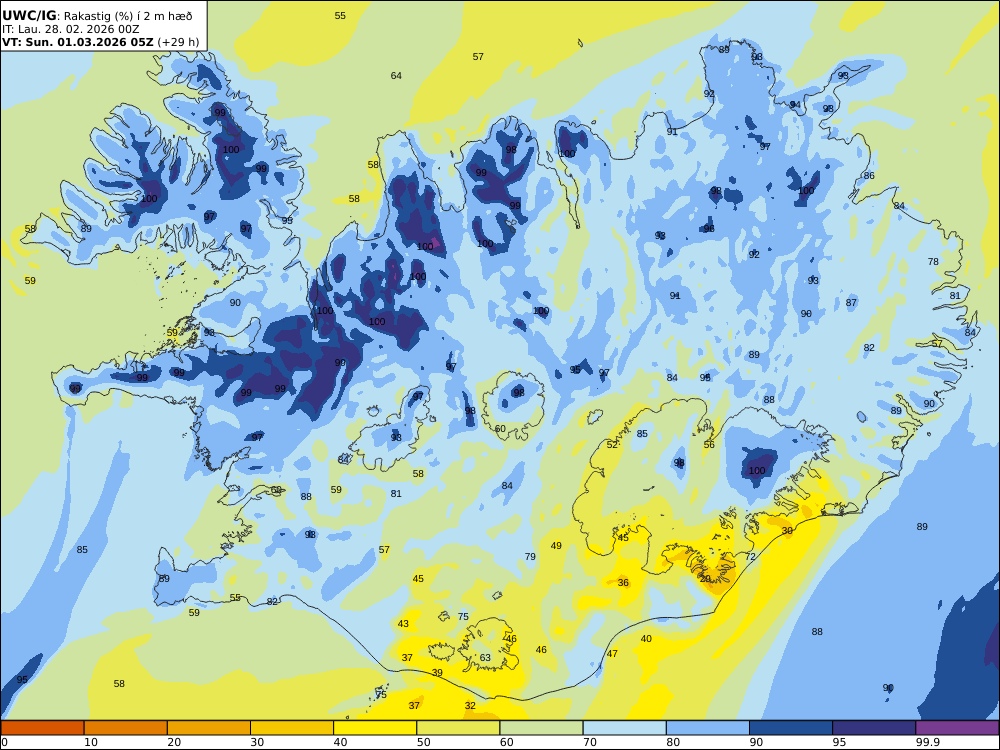Select the purple above-99.9 legend swatch
Image resolution: width=1000 pixels, height=750 pixels.
click(957, 728)
